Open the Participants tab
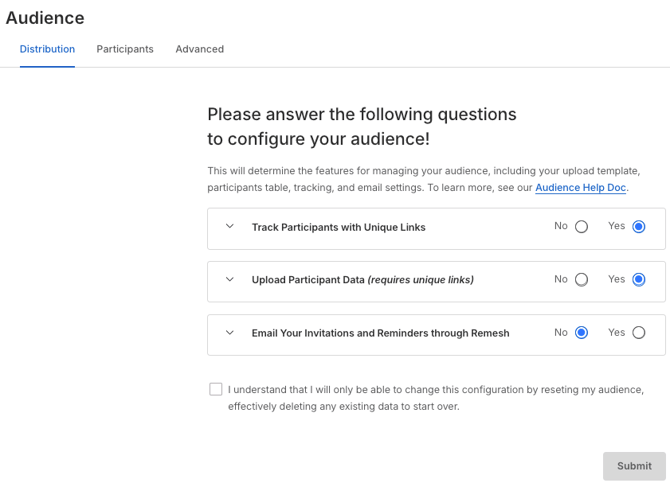670x483 pixels. (125, 49)
